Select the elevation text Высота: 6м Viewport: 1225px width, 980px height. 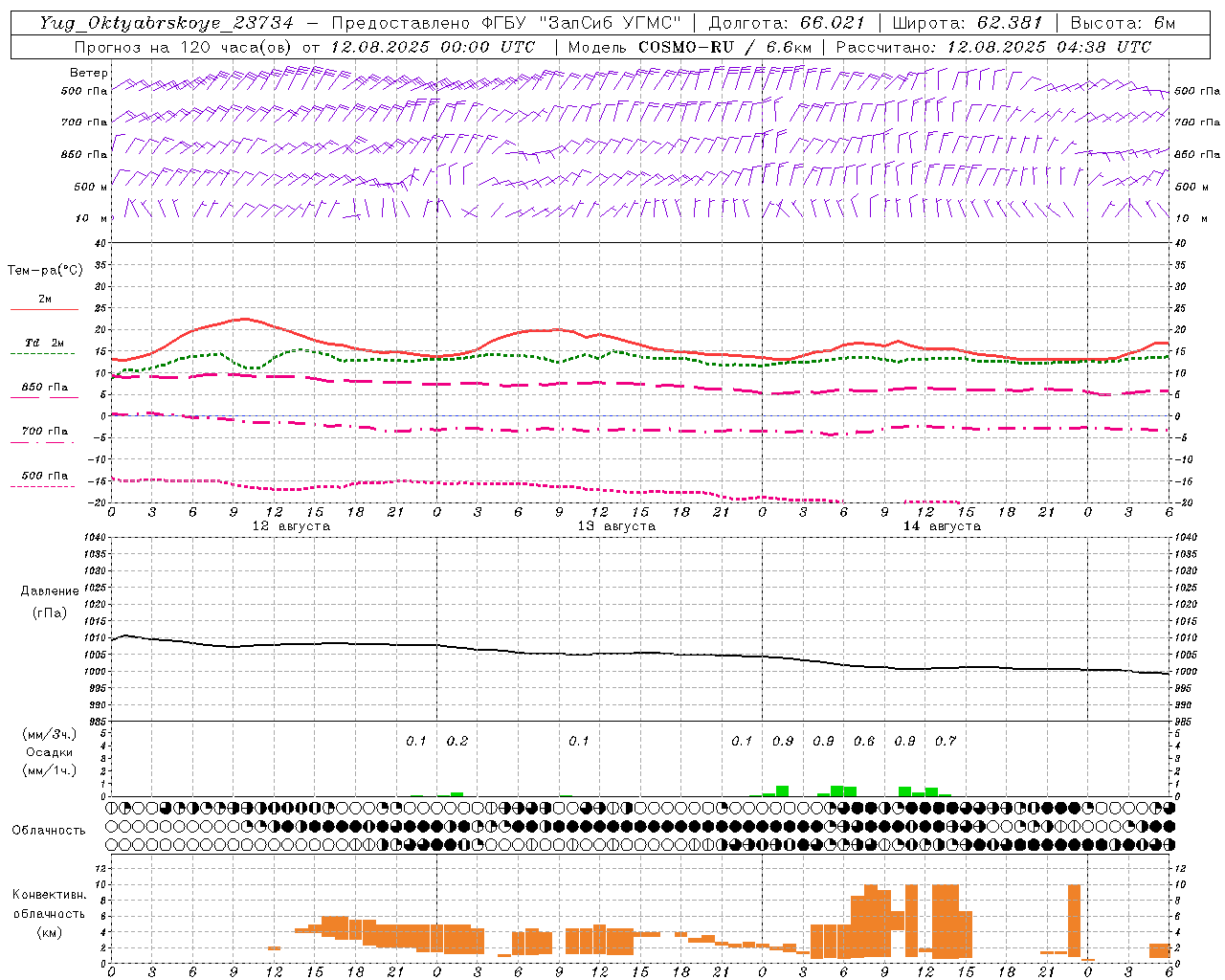point(1123,24)
